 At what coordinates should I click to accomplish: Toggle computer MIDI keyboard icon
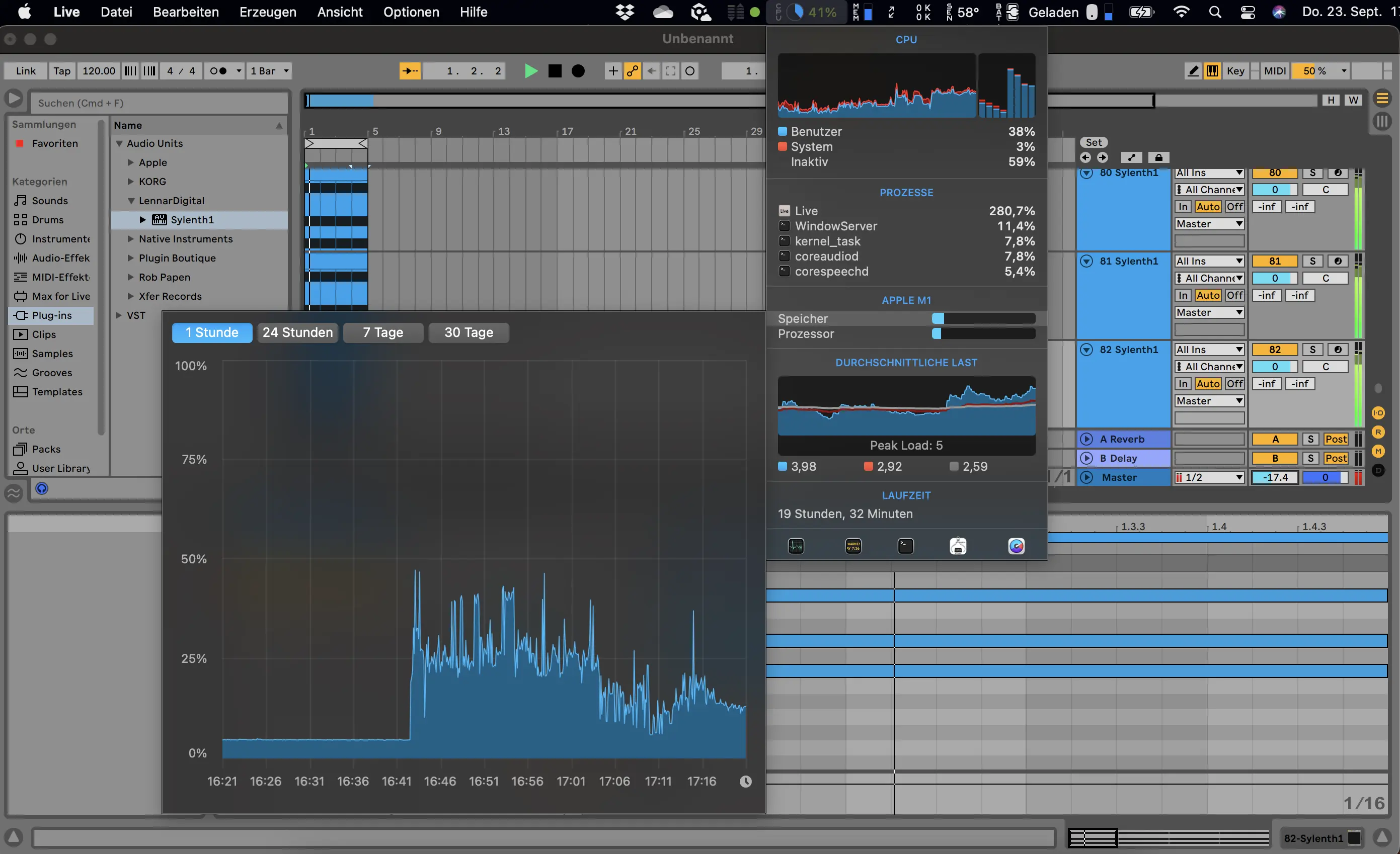[x=1212, y=71]
